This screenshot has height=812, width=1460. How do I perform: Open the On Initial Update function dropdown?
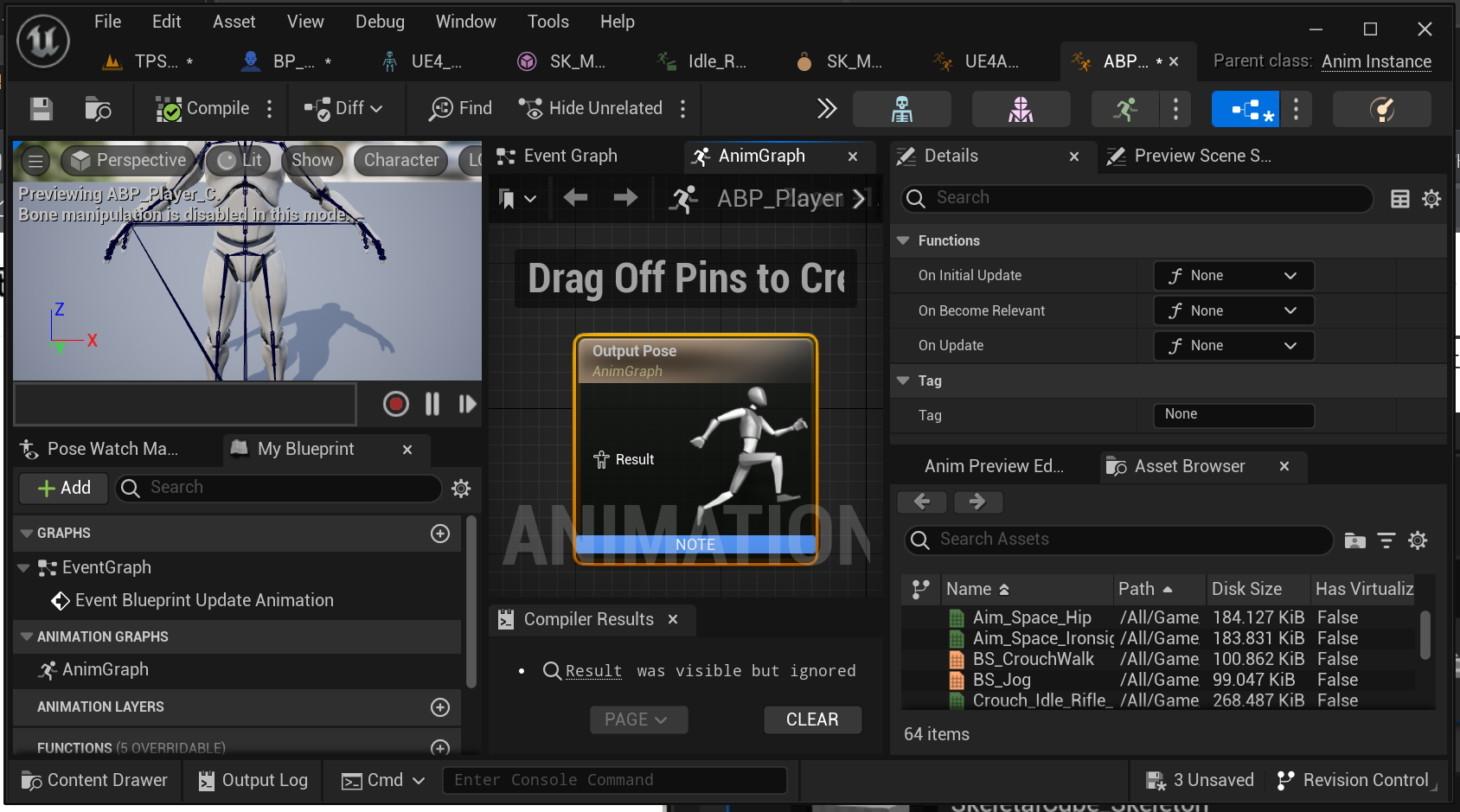pyautogui.click(x=1233, y=276)
